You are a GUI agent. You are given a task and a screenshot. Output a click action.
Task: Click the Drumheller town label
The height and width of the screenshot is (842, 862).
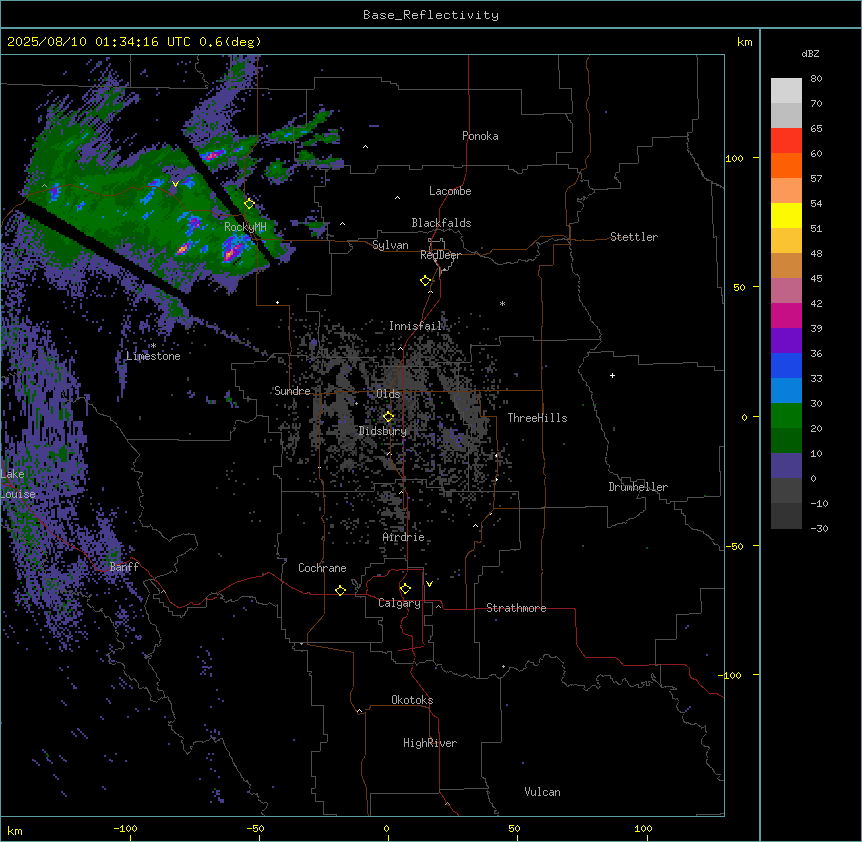pyautogui.click(x=638, y=487)
